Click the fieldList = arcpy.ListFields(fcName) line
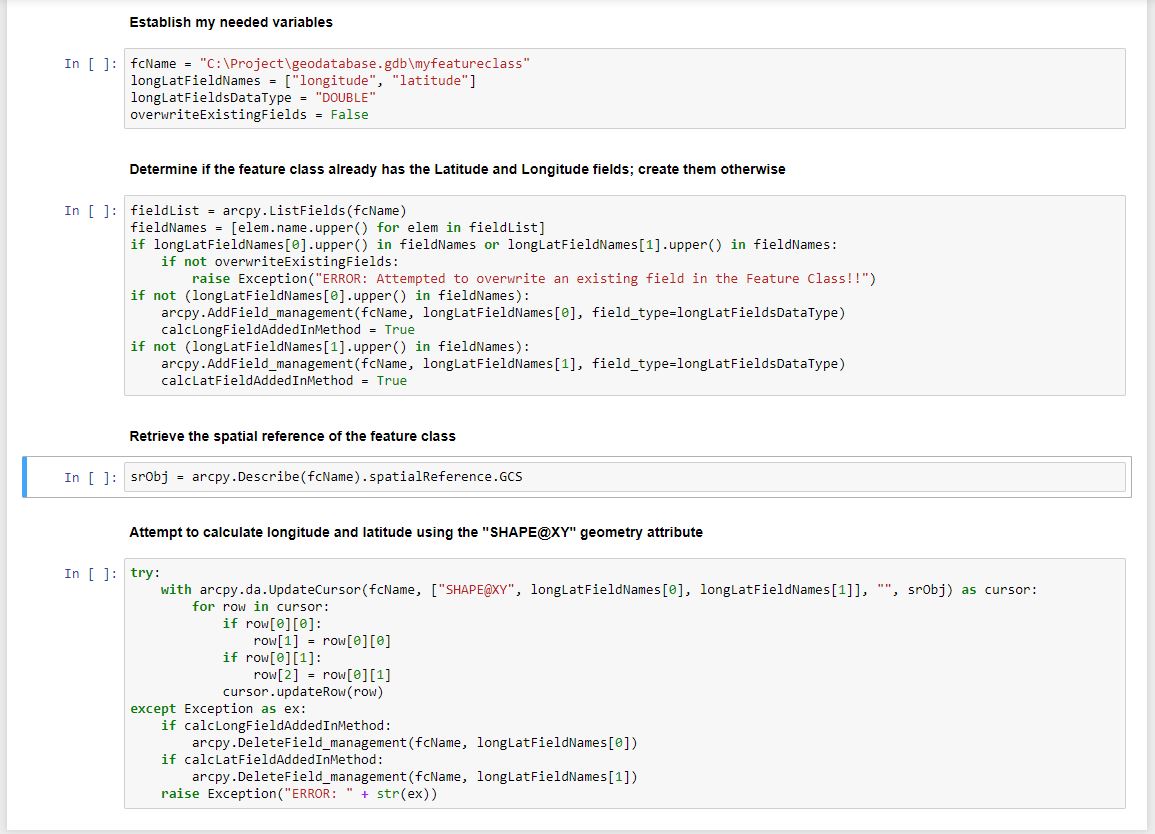This screenshot has height=834, width=1155. [268, 211]
